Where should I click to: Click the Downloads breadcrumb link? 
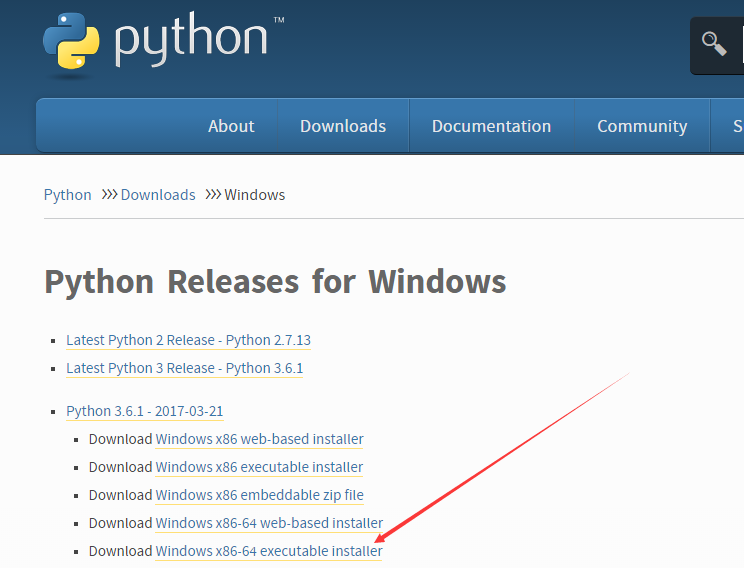click(x=158, y=195)
